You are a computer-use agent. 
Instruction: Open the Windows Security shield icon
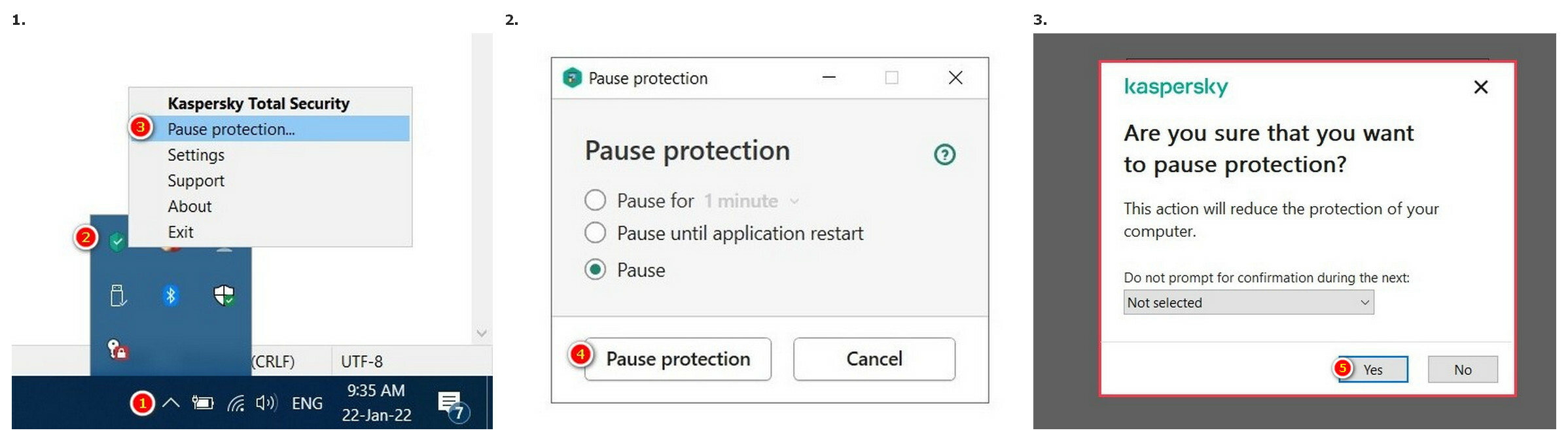pyautogui.click(x=224, y=296)
